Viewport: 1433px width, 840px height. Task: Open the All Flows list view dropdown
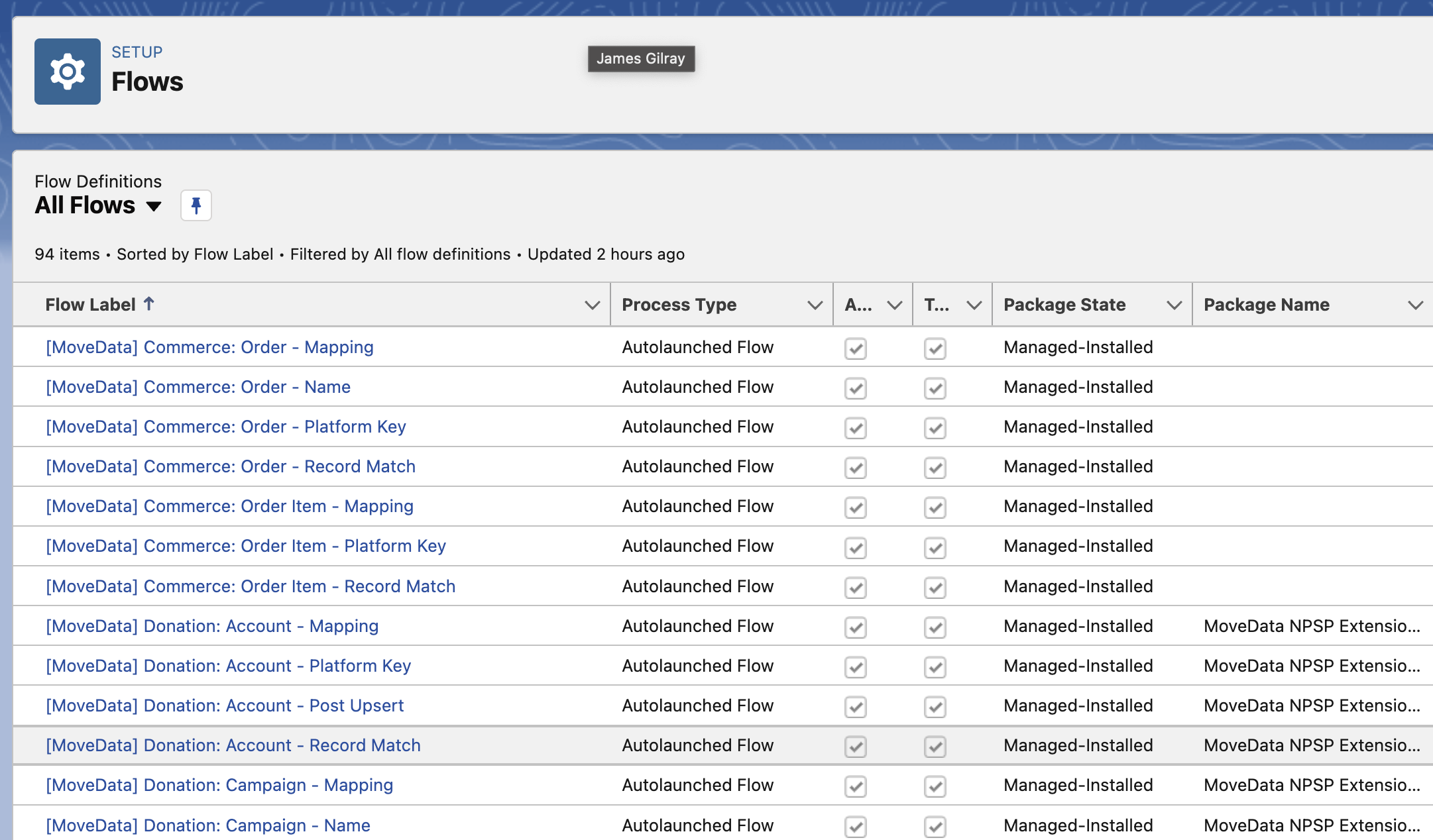point(154,206)
